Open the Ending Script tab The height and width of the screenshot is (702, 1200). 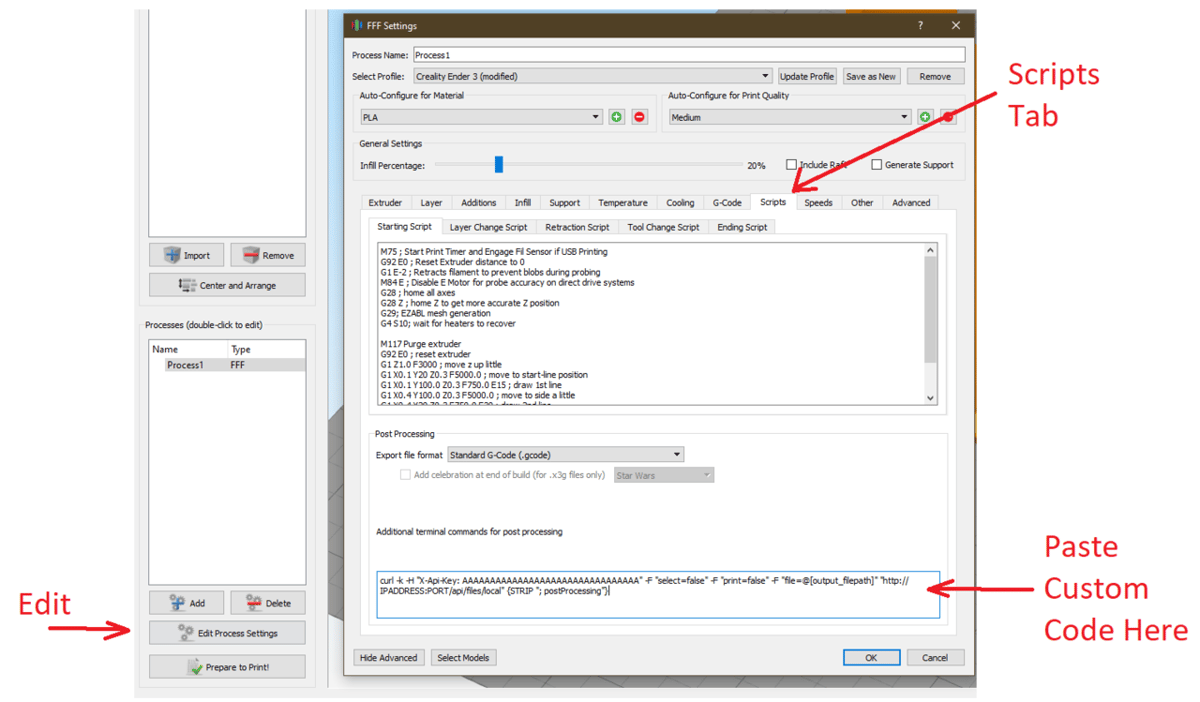coord(742,227)
